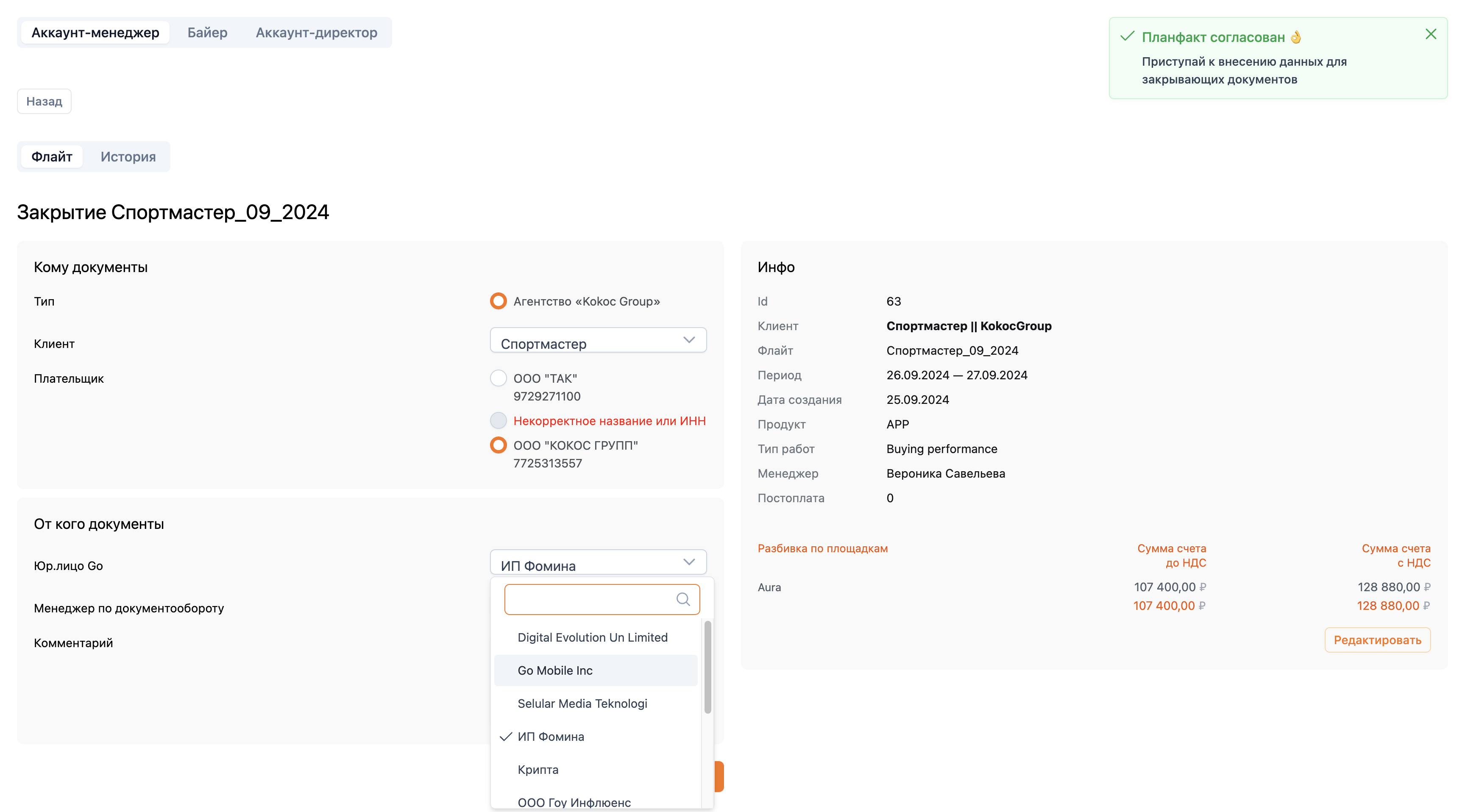
Task: Open the Аккаунт-директор tab
Action: tap(316, 32)
